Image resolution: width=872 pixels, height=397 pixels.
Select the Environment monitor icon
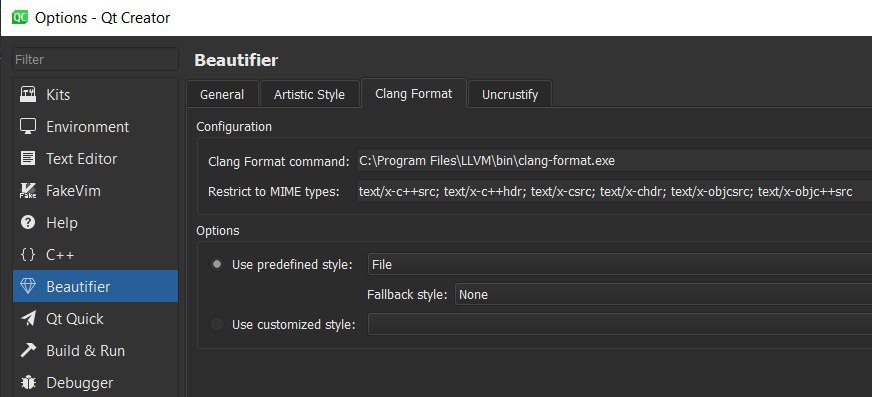pyautogui.click(x=28, y=126)
